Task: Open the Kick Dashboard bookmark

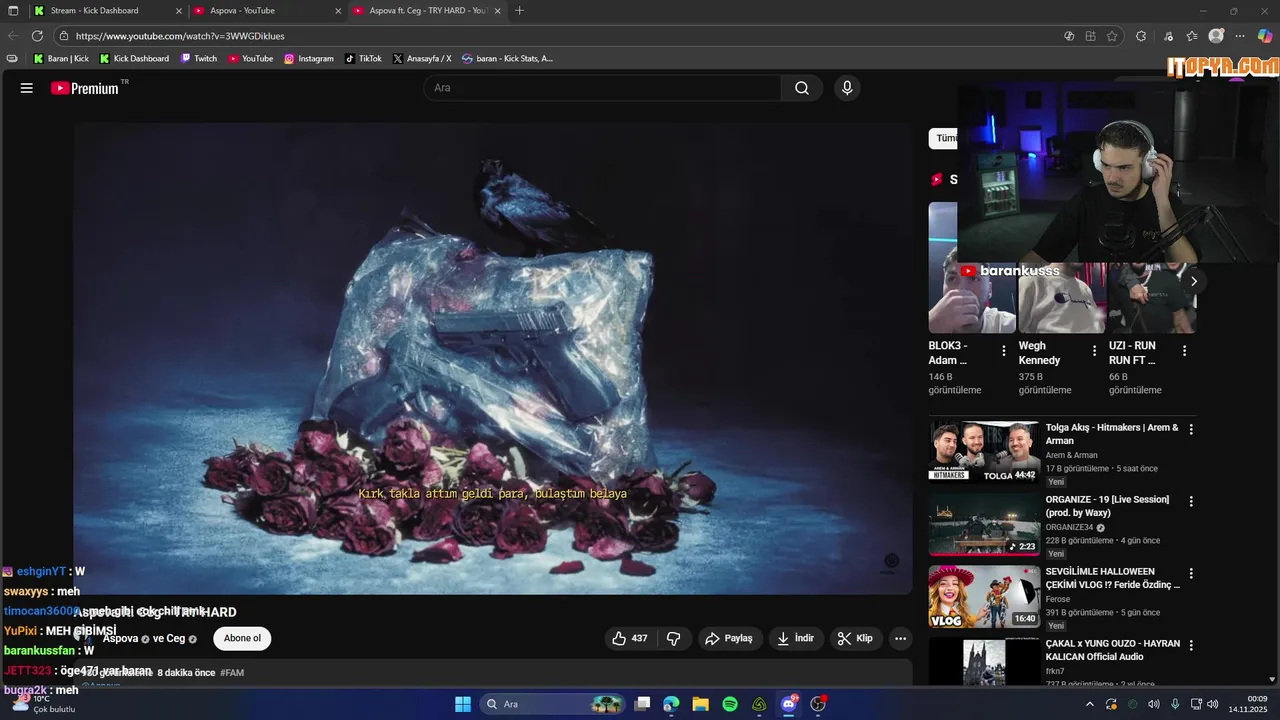Action: (134, 58)
